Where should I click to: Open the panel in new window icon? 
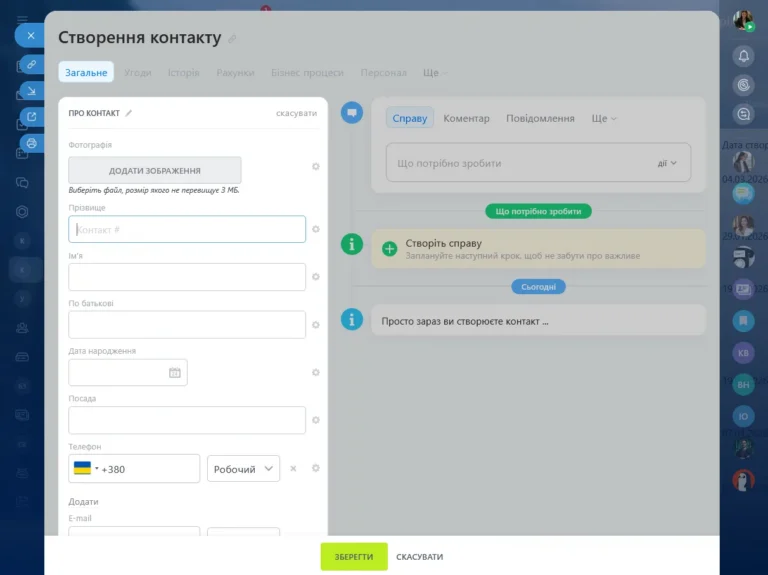(31, 117)
